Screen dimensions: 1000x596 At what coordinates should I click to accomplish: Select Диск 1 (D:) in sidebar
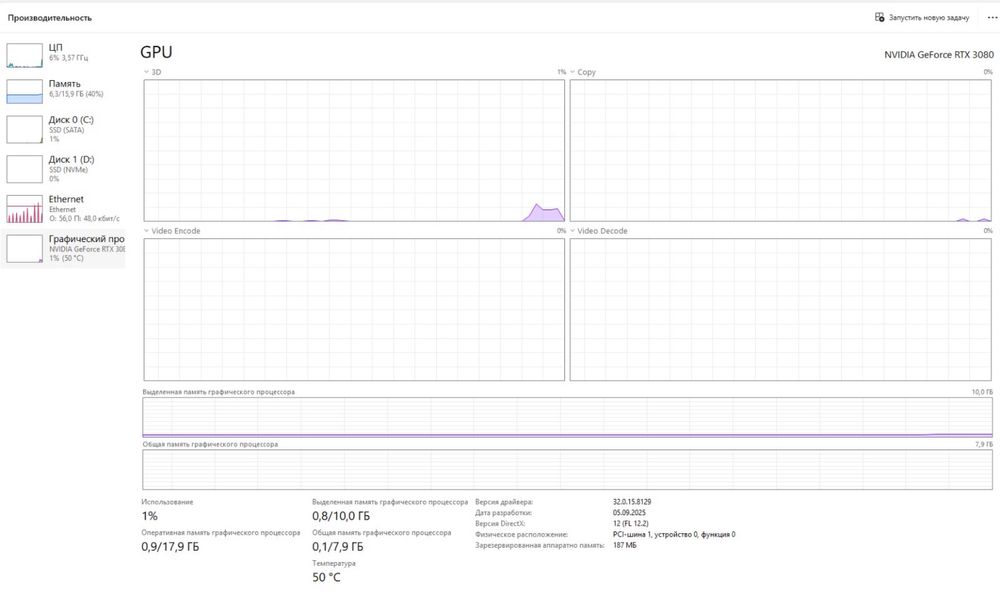click(x=64, y=168)
